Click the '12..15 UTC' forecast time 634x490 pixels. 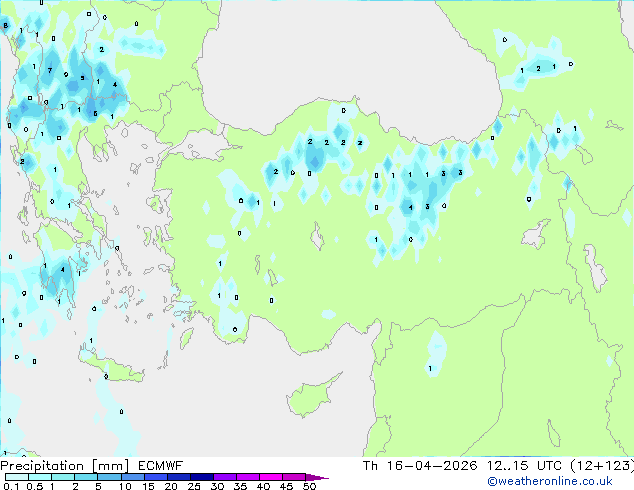pyautogui.click(x=524, y=466)
